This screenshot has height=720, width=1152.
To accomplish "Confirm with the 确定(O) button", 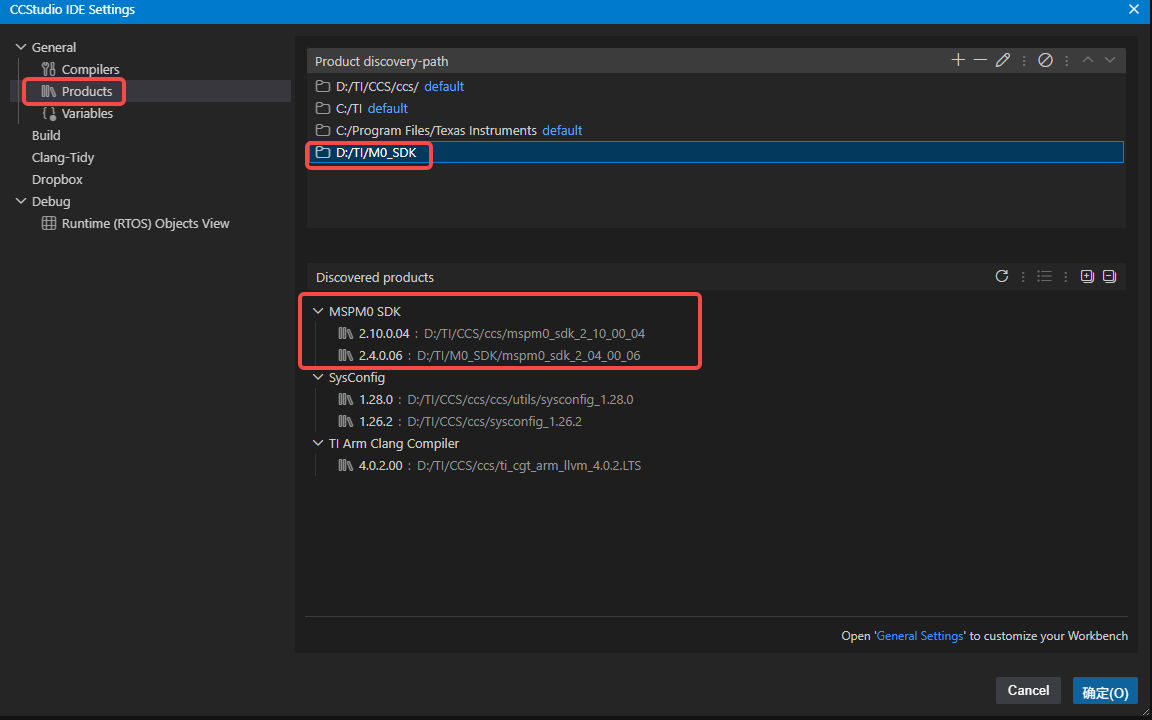I will pos(1105,692).
